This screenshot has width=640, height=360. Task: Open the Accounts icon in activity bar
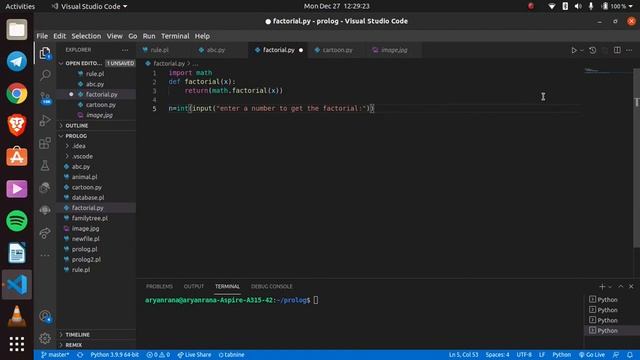(x=45, y=316)
